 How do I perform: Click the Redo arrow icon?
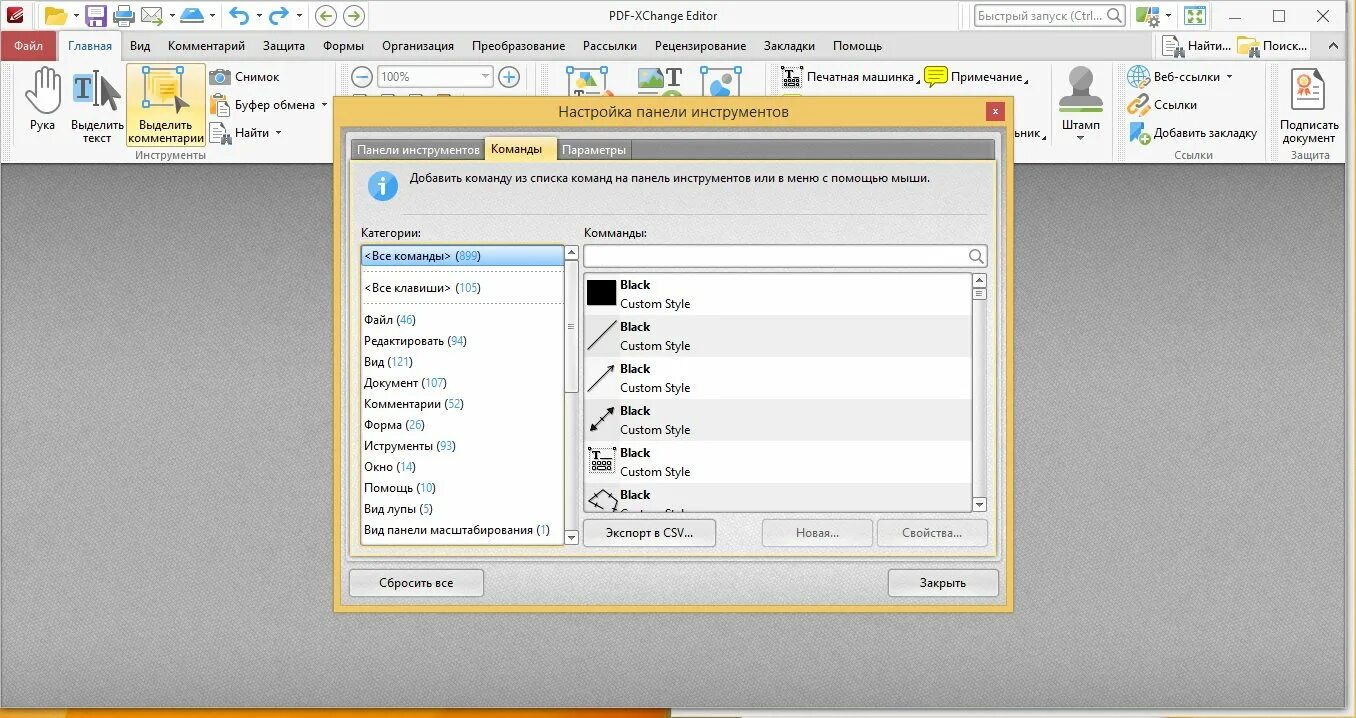(279, 16)
